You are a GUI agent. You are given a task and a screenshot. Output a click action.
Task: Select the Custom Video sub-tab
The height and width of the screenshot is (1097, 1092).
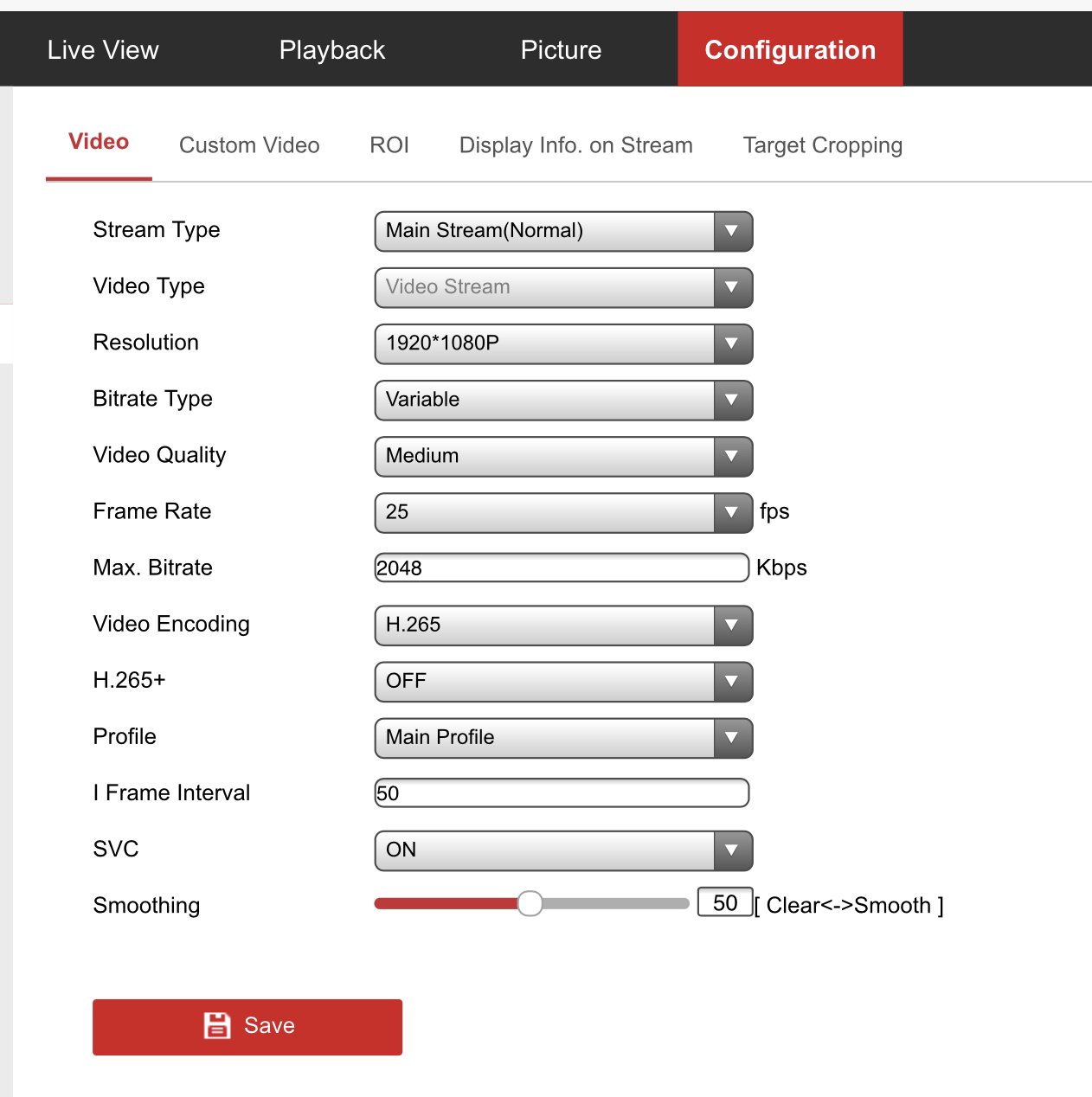249,145
